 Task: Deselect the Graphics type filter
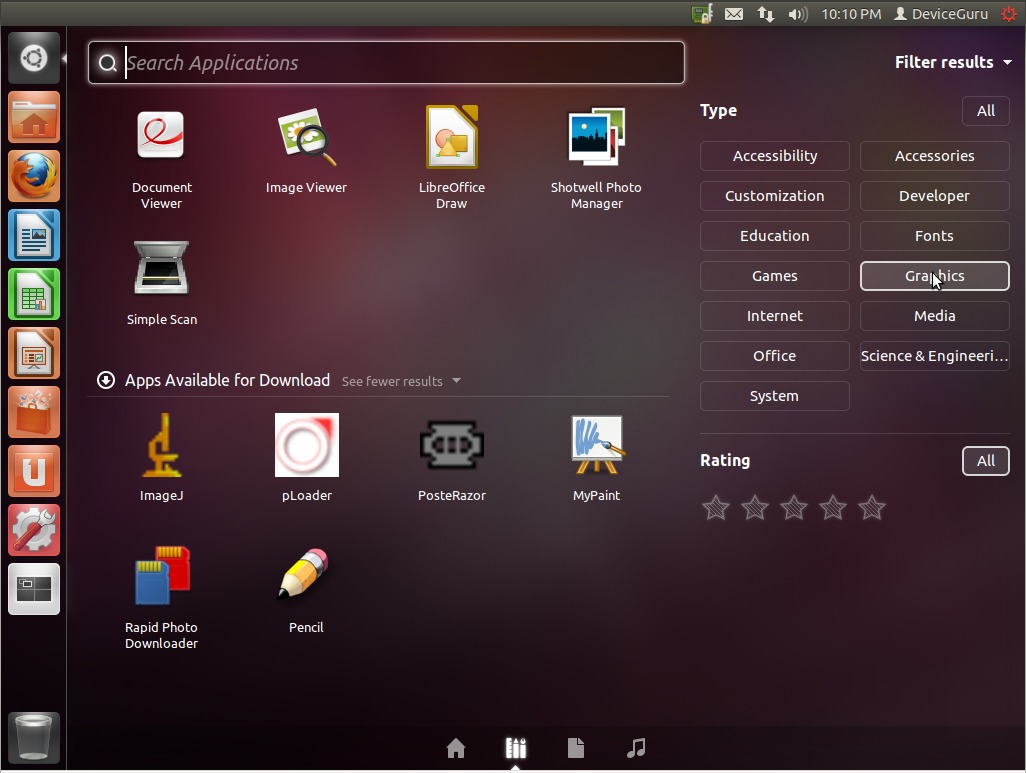pos(934,276)
